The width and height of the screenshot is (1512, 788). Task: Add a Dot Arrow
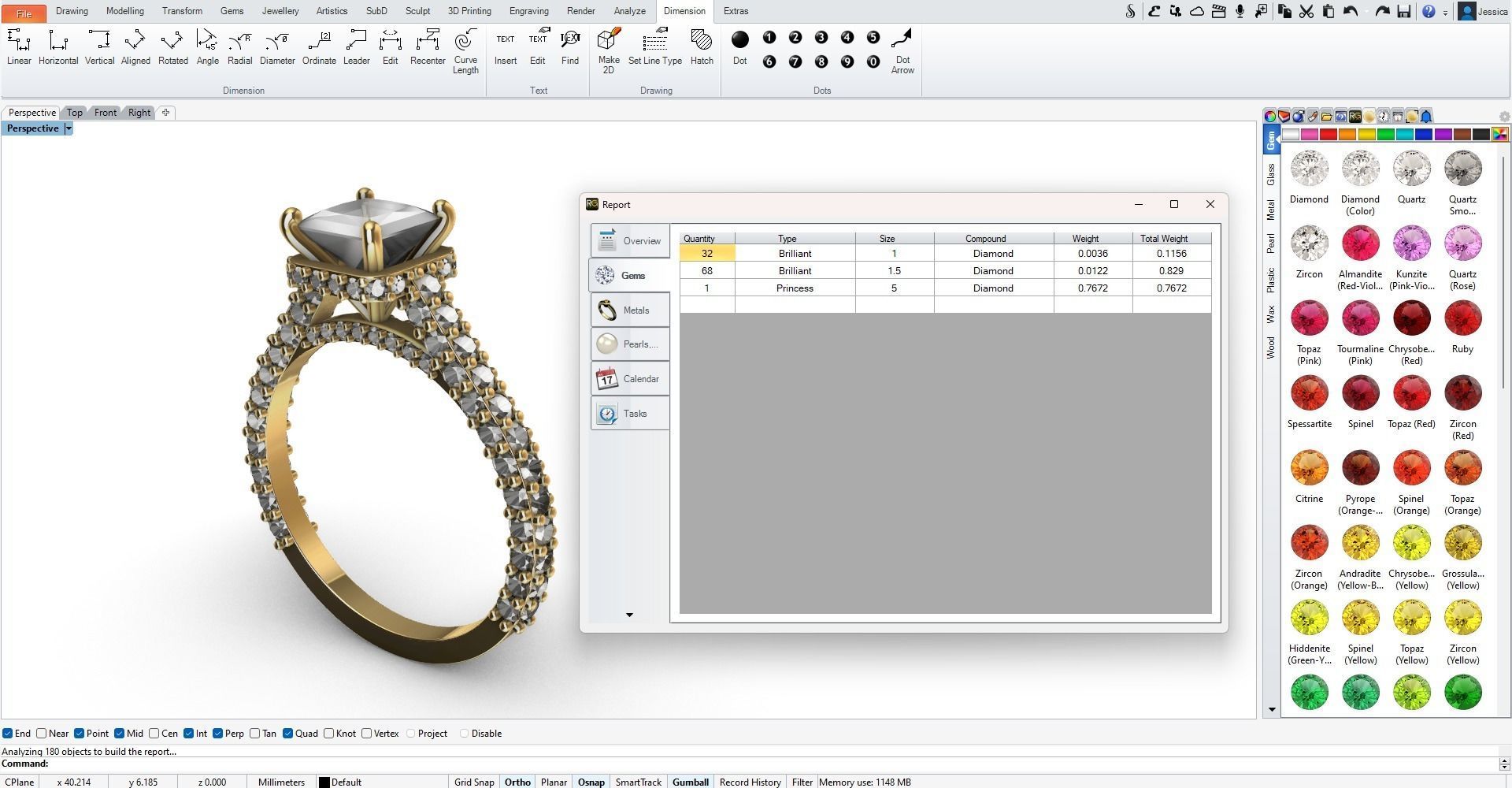902,51
